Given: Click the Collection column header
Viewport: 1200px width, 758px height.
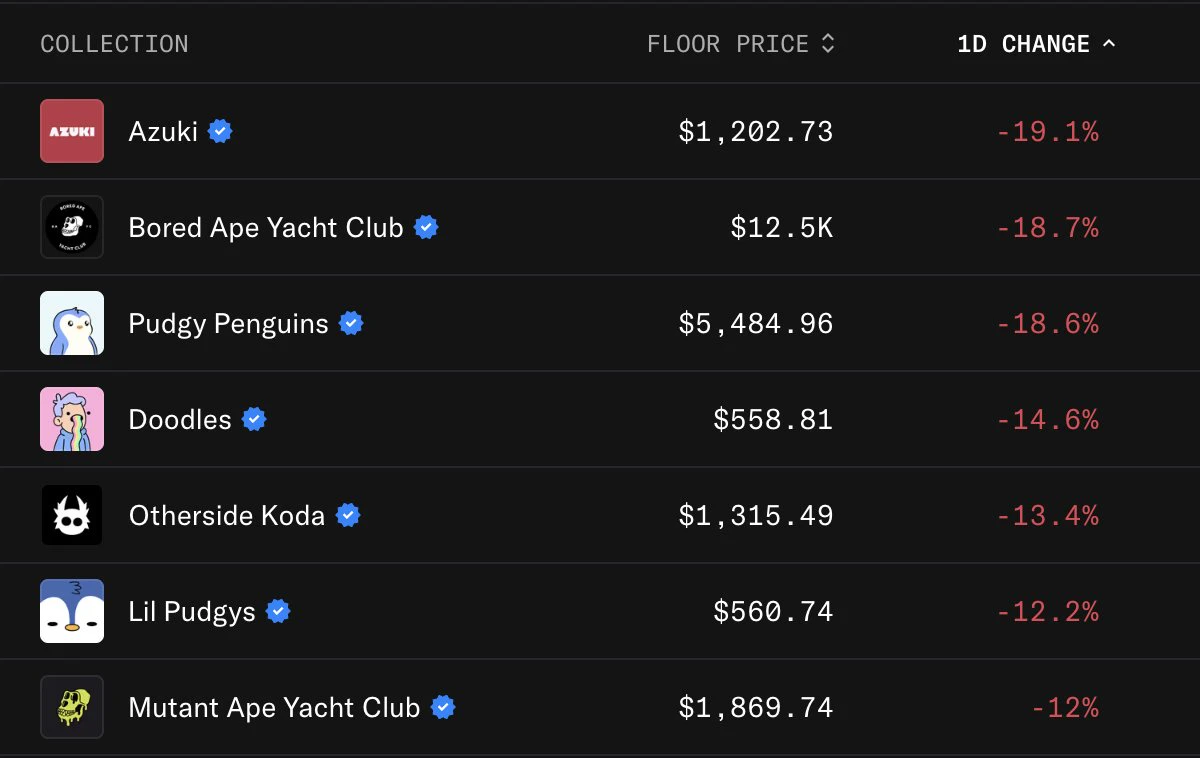Looking at the screenshot, I should click(114, 44).
